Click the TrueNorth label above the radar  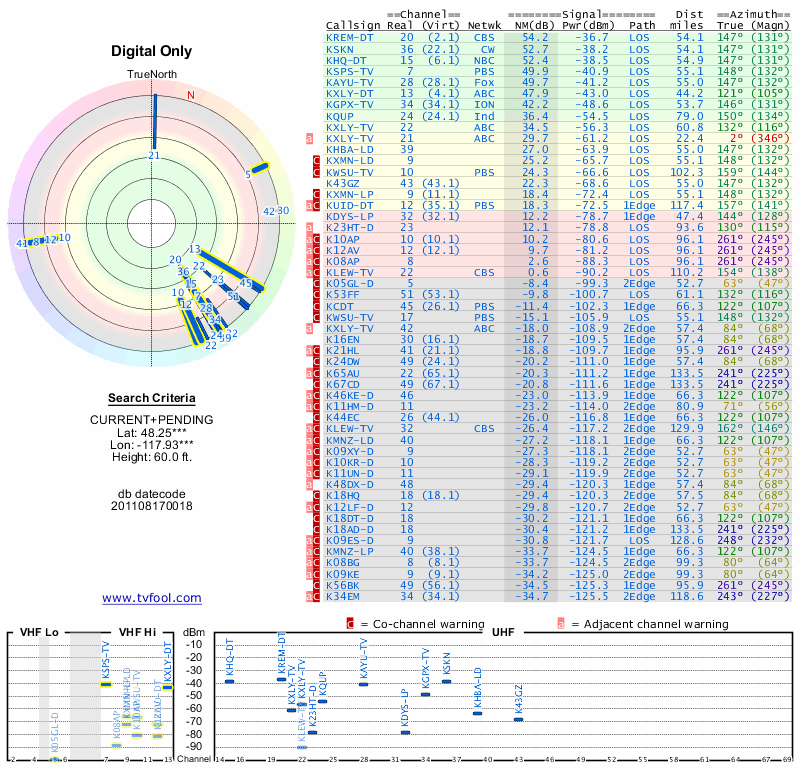[x=152, y=75]
